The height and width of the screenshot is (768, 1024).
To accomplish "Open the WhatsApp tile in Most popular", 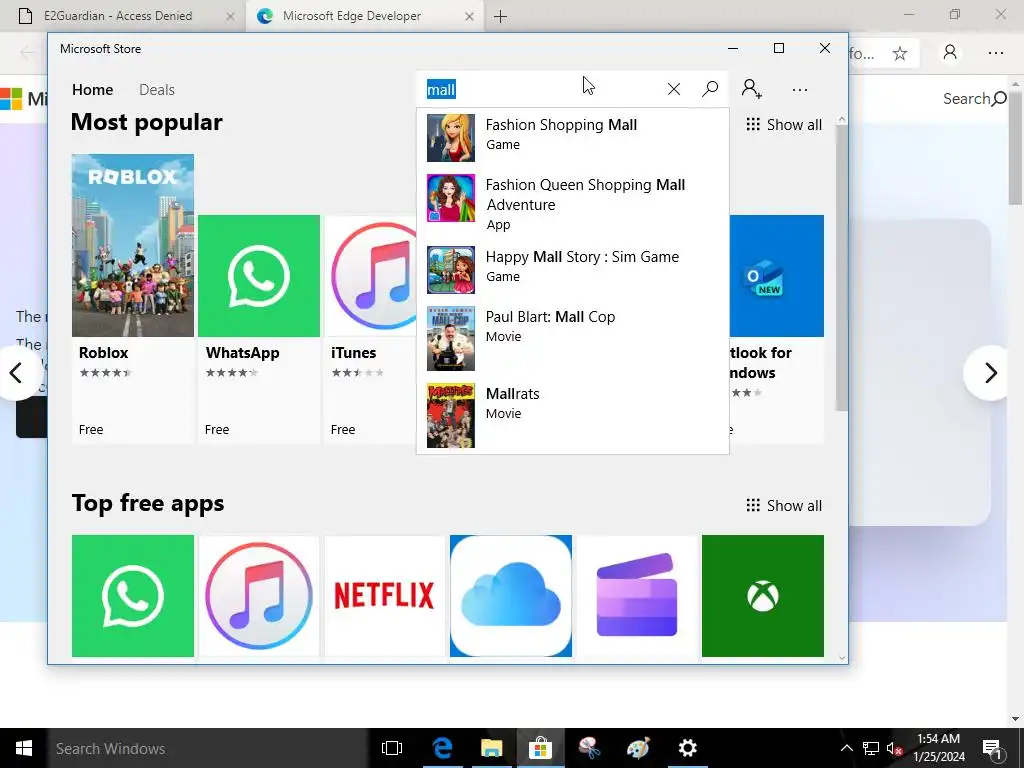I will (x=259, y=329).
